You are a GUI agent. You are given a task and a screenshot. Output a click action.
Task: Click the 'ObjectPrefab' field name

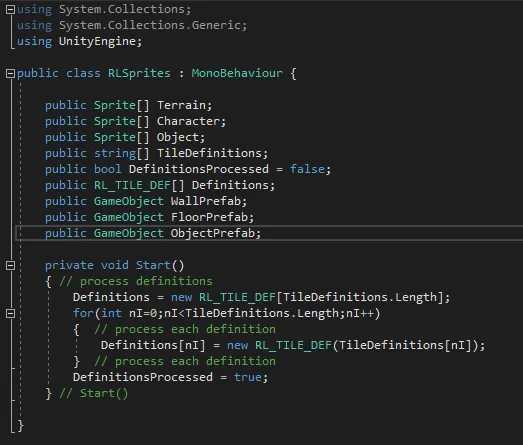pyautogui.click(x=213, y=234)
